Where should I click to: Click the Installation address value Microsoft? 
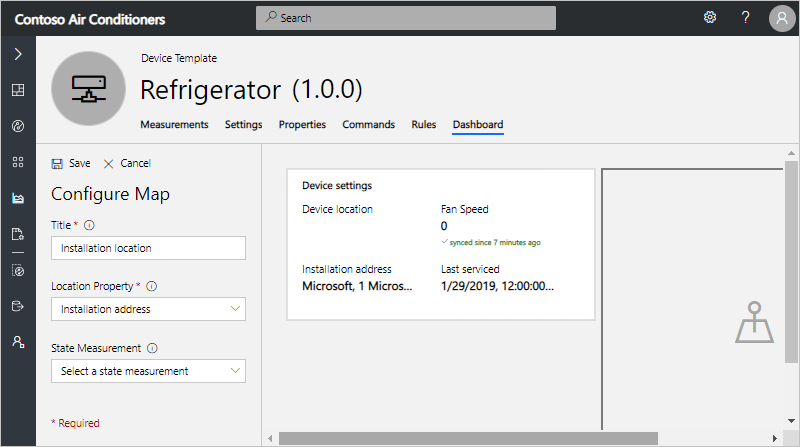point(357,286)
